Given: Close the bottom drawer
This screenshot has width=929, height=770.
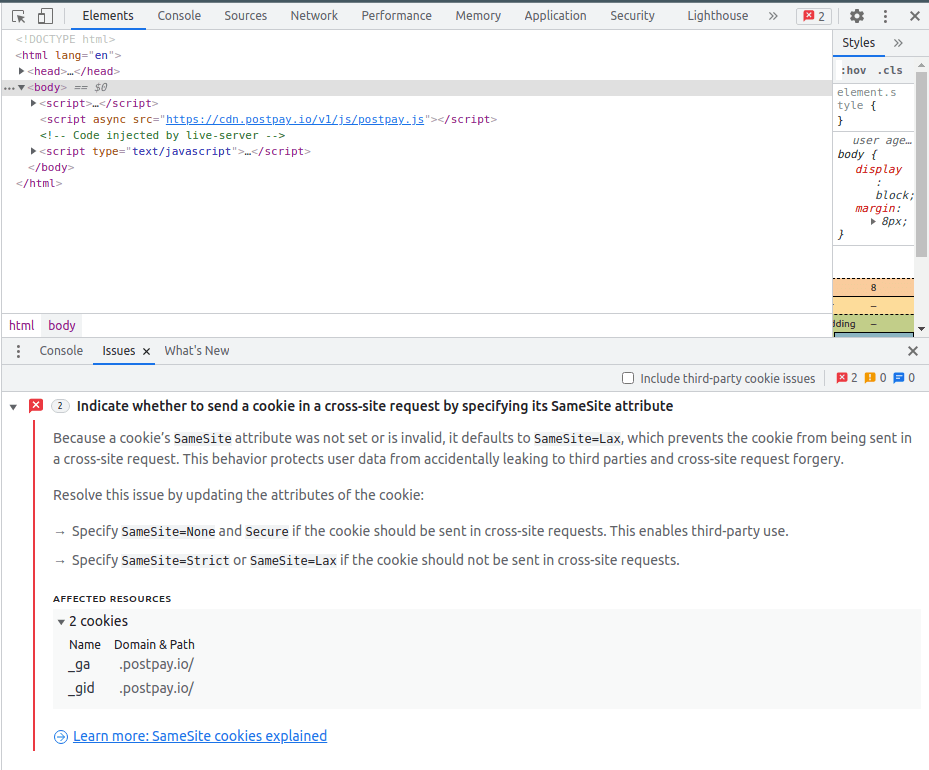Looking at the screenshot, I should coord(913,351).
